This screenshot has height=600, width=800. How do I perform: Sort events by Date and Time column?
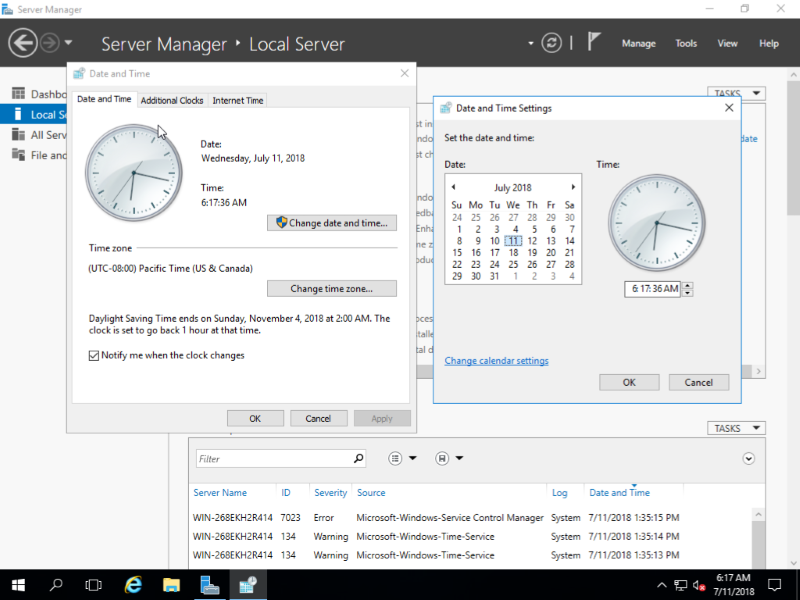click(619, 493)
